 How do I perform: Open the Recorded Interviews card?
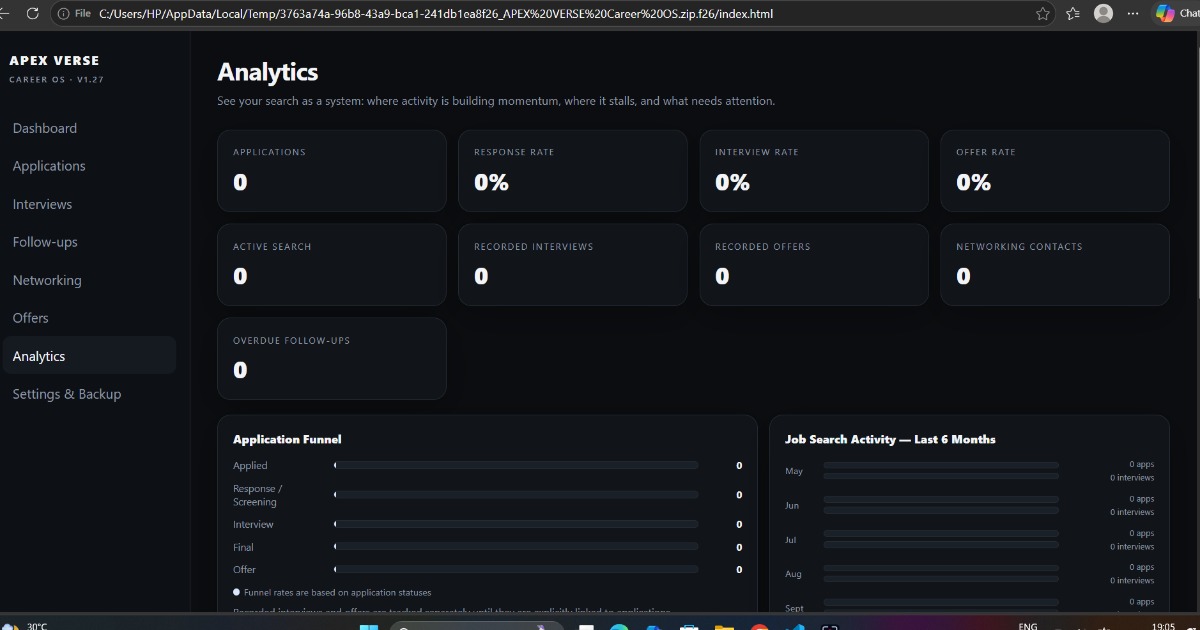tap(573, 265)
